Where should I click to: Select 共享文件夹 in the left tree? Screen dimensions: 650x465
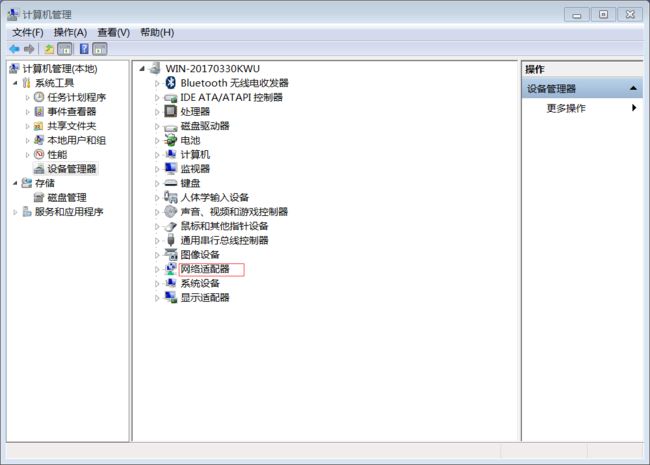(72, 126)
